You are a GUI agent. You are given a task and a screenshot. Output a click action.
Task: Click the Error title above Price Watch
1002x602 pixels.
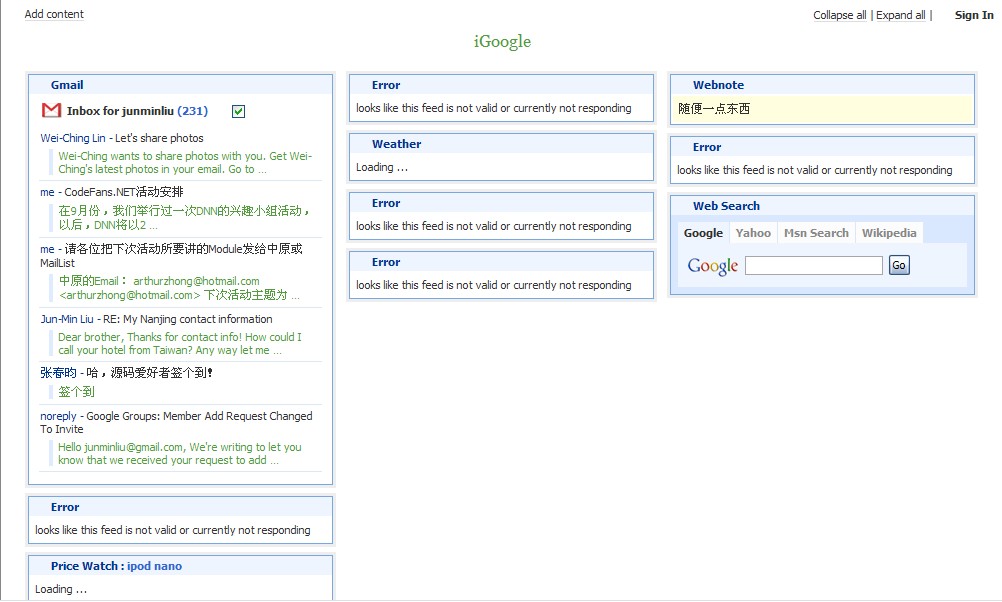pos(65,507)
